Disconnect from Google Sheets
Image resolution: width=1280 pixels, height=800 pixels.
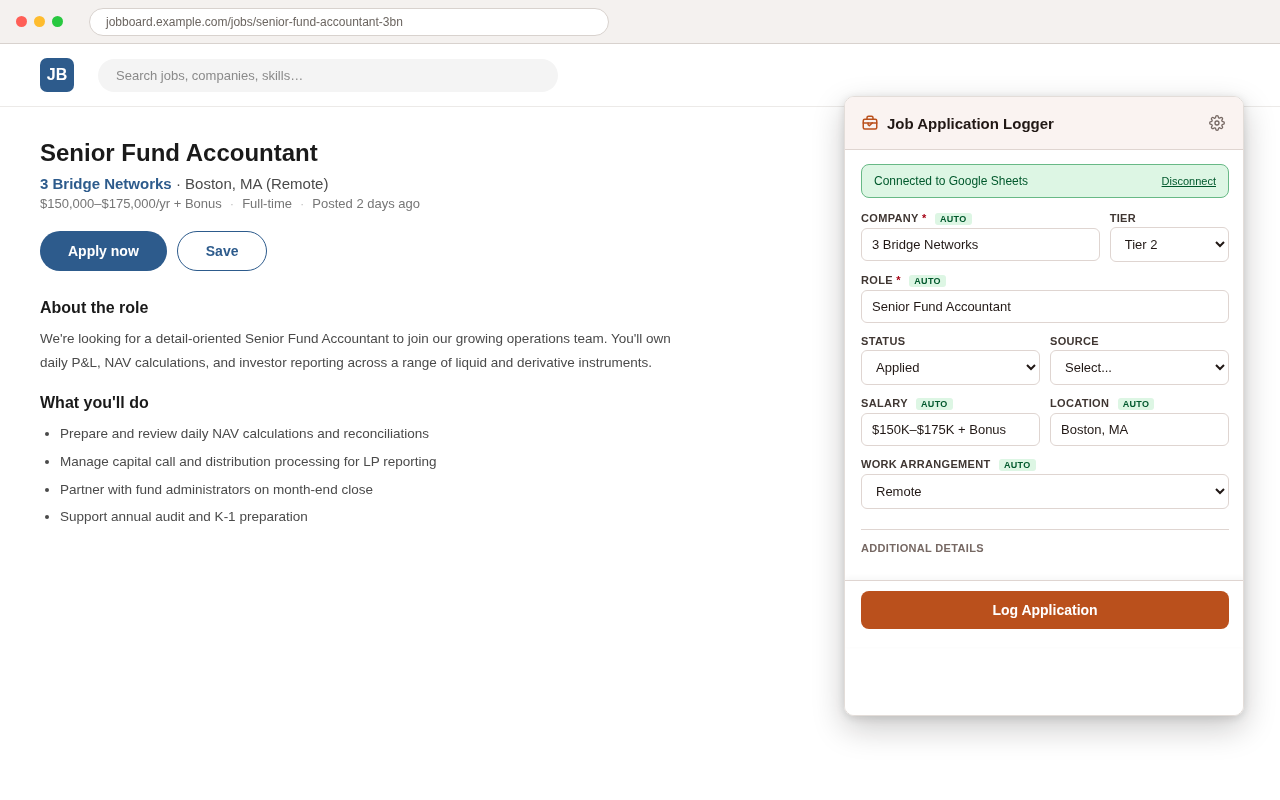[x=1188, y=181]
